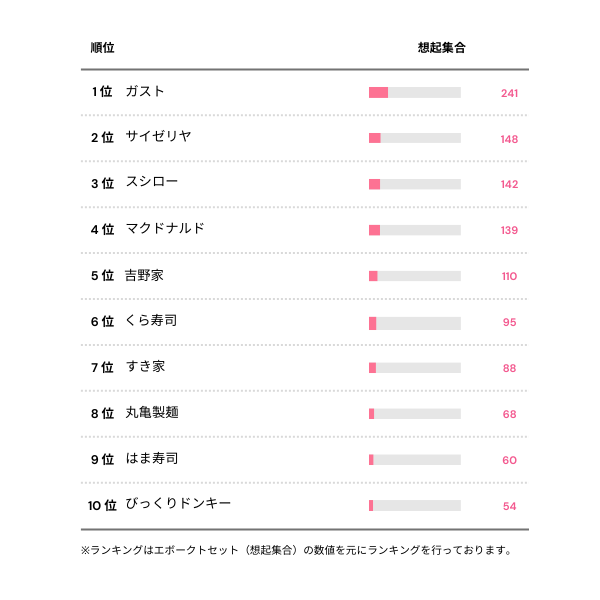The image size is (600, 600).
Task: Click the 想起集合 column header
Action: [441, 48]
